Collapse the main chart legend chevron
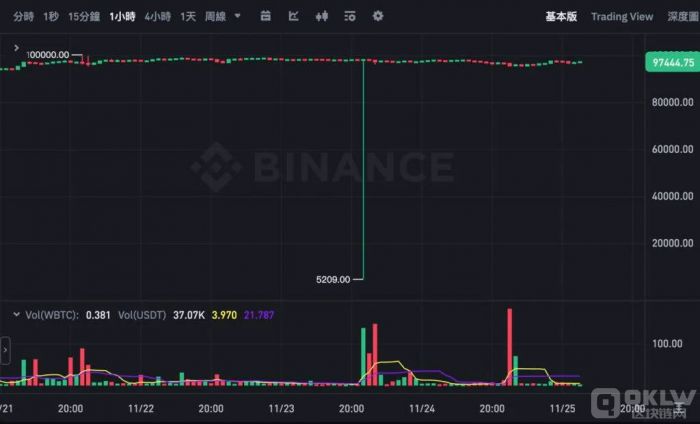Viewport: 700px width, 424px height. 15,47
